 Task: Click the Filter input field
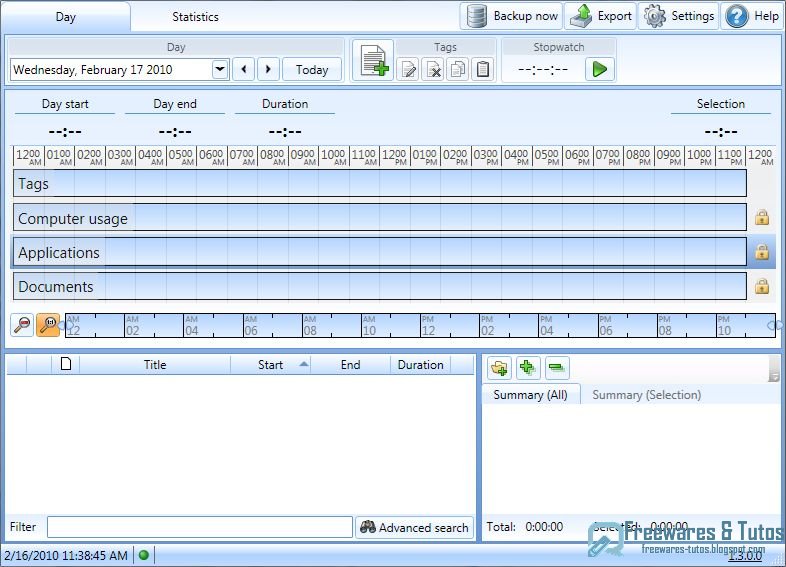200,527
